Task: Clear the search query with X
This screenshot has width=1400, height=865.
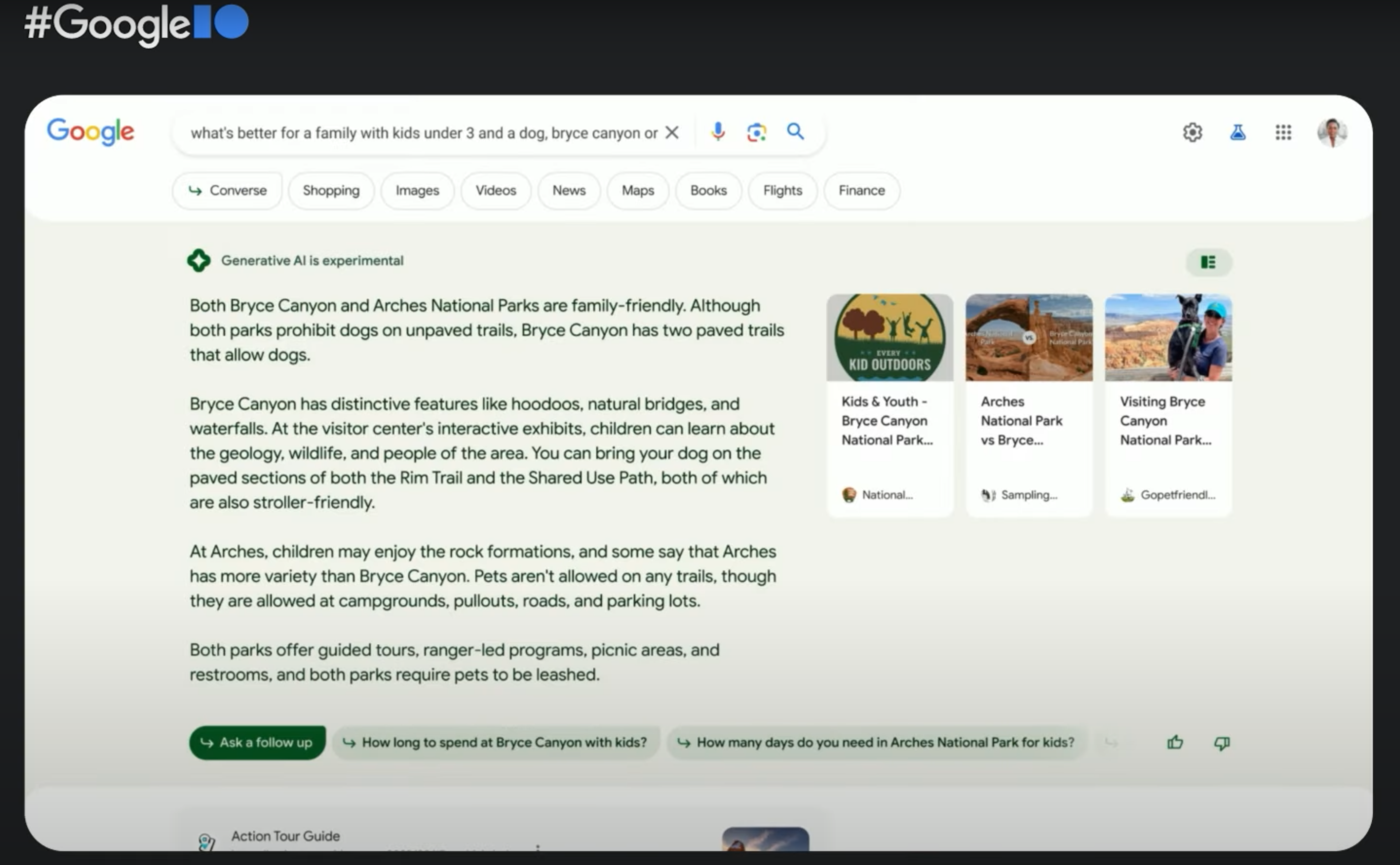Action: (672, 133)
